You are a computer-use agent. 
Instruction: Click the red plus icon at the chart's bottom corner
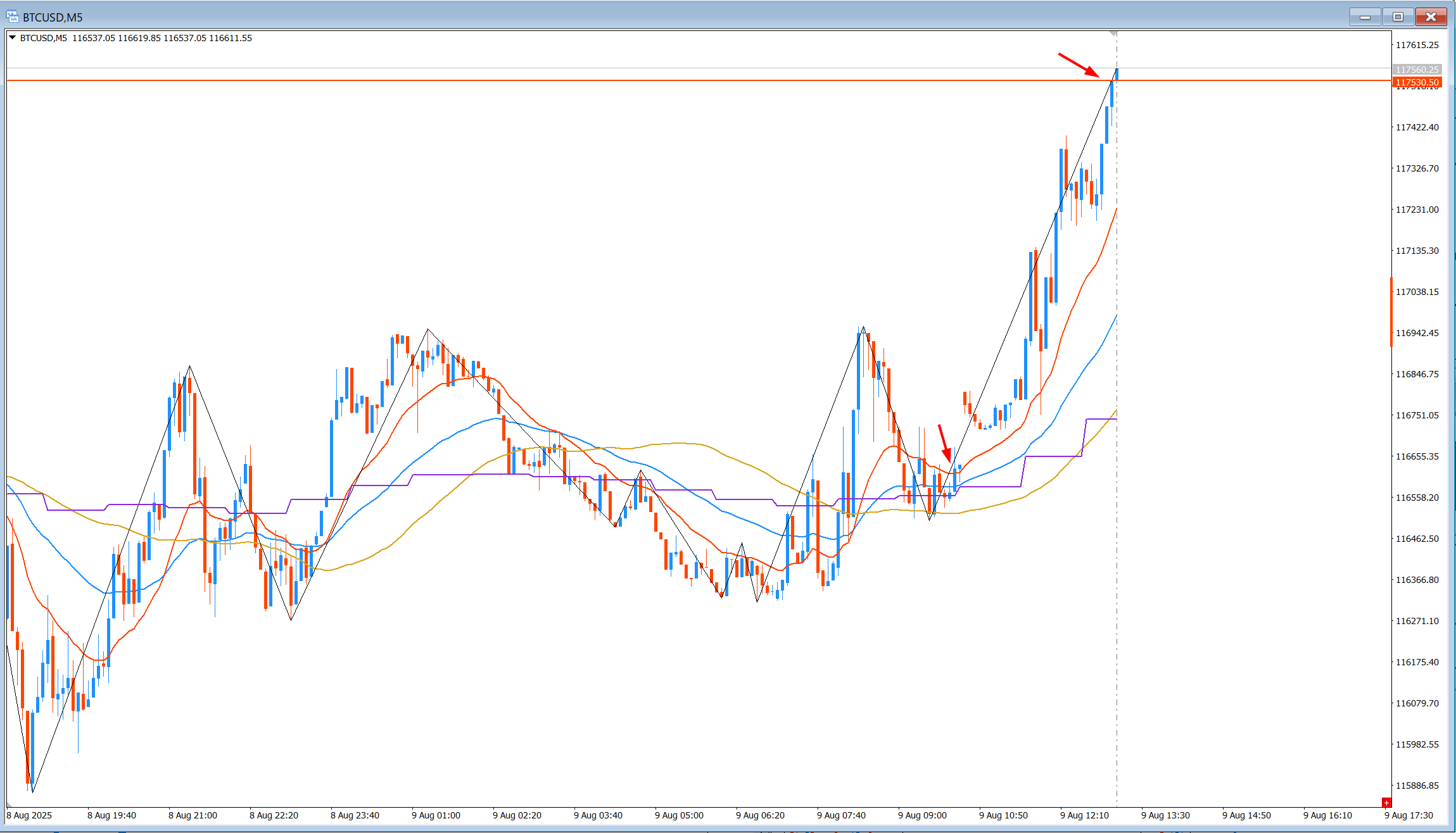[1386, 803]
